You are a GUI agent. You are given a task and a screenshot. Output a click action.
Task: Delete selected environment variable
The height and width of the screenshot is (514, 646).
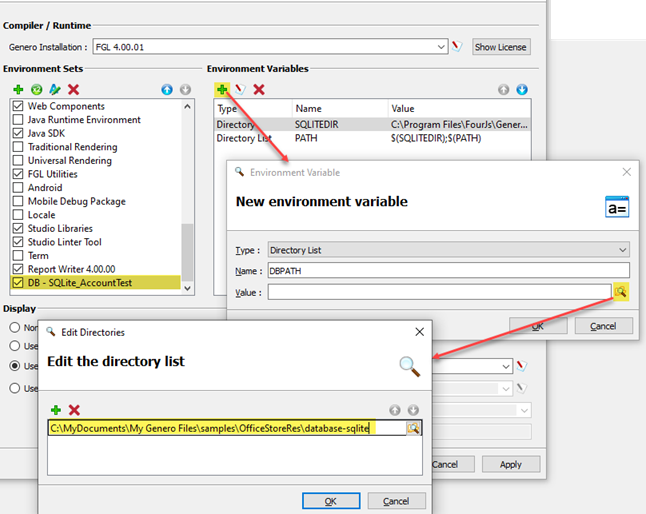click(x=259, y=89)
